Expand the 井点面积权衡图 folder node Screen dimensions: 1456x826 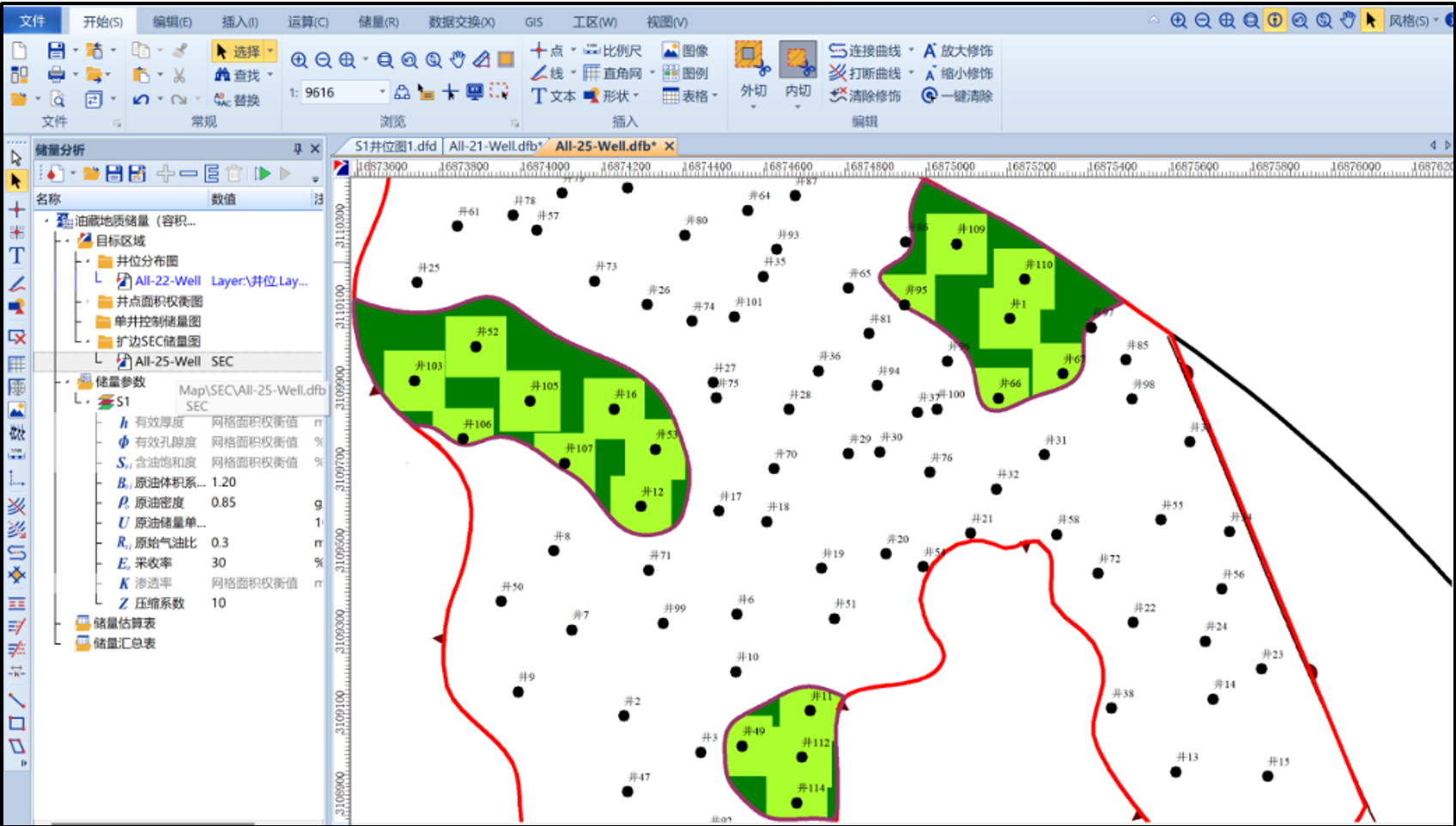coord(88,301)
